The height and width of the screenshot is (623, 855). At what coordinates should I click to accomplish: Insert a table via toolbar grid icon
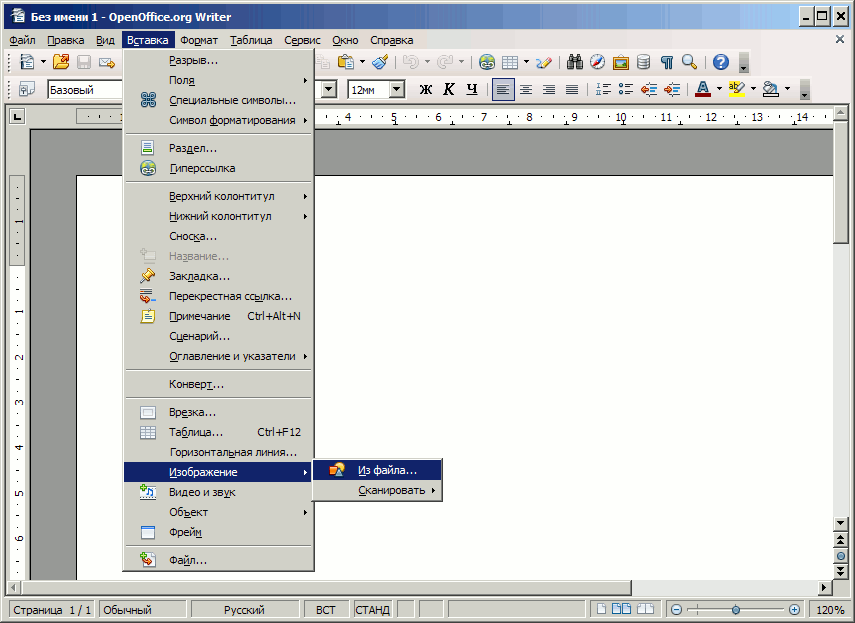tap(510, 62)
